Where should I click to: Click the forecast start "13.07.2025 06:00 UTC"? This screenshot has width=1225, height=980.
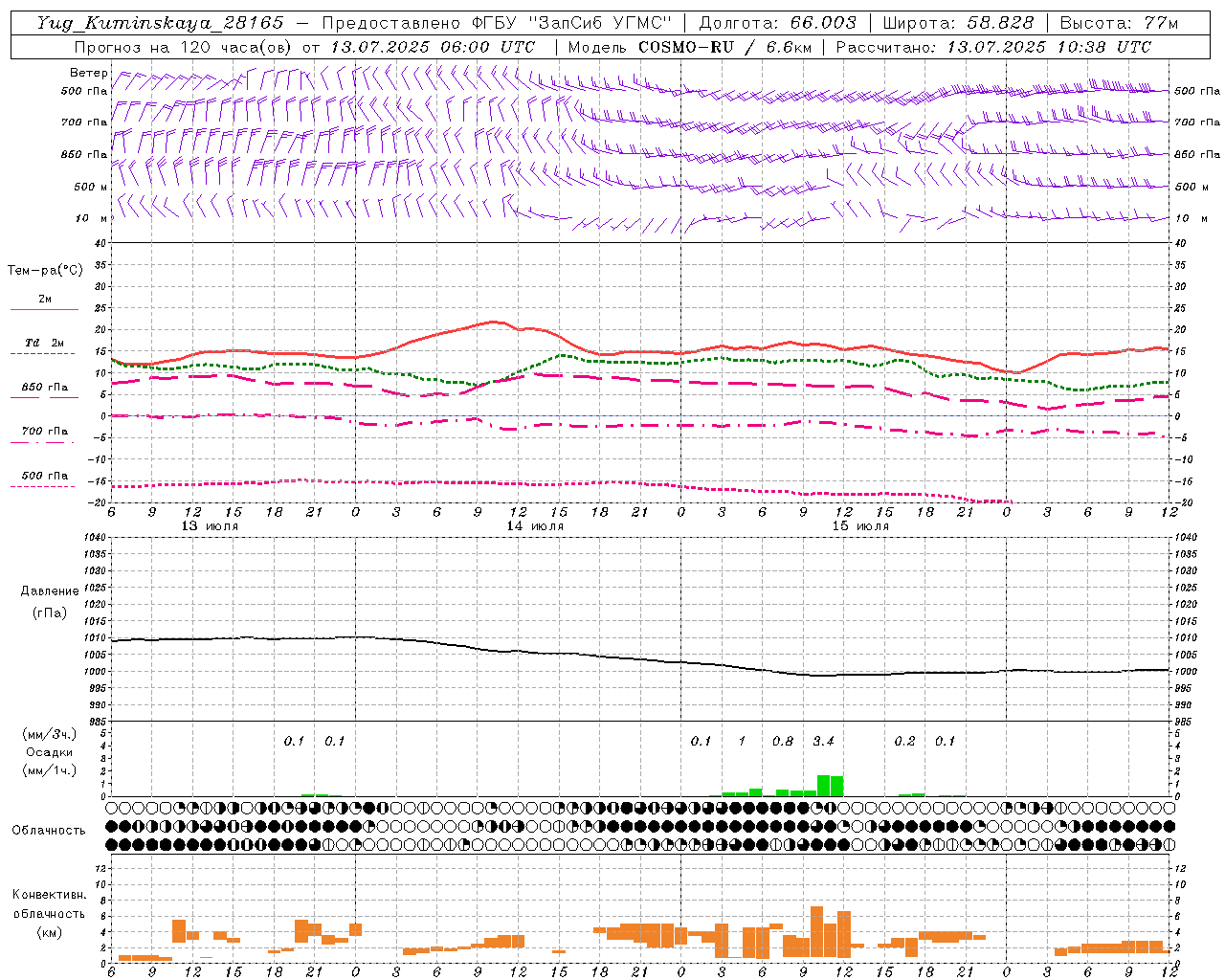[x=433, y=47]
